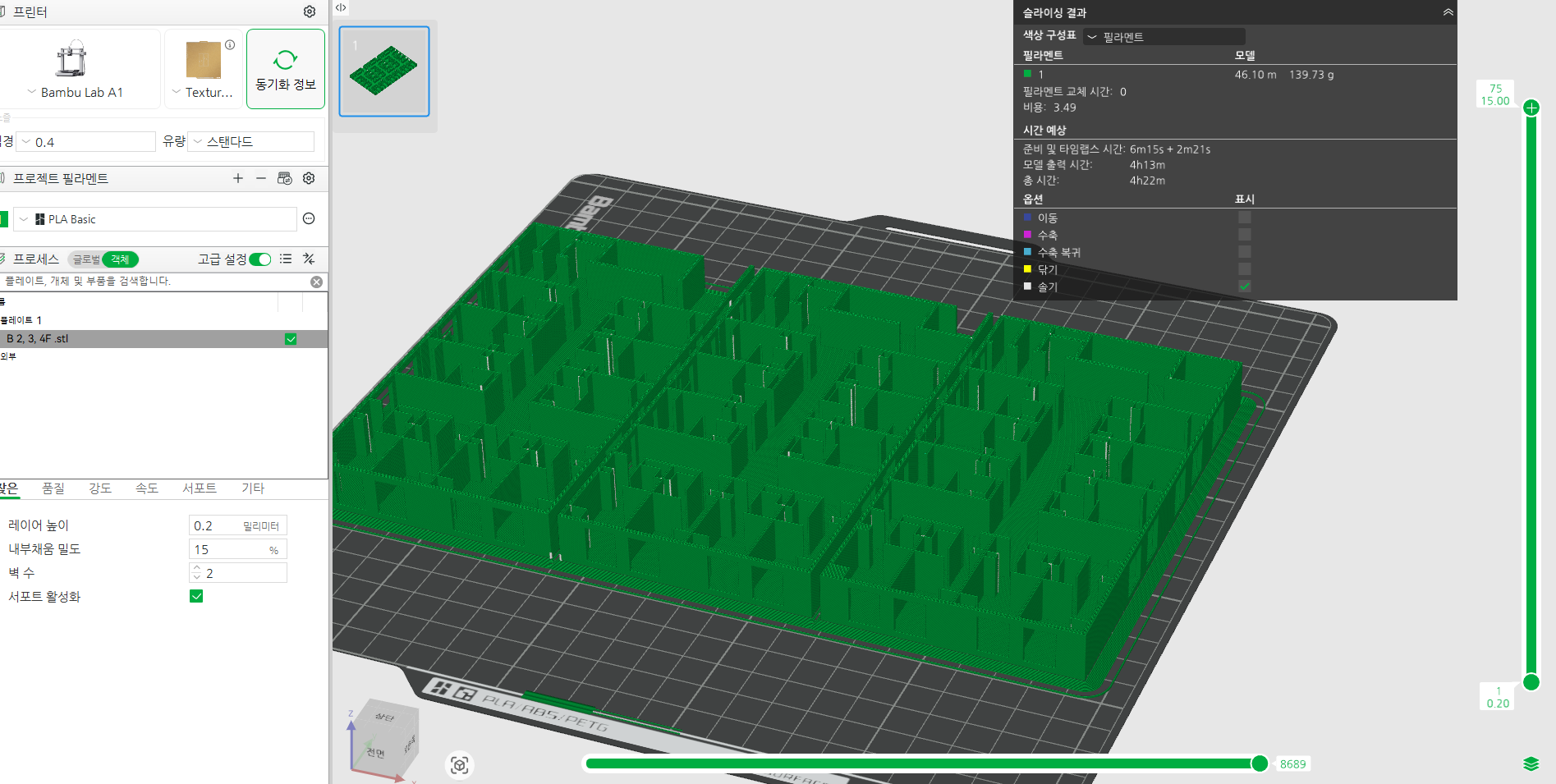Open the support settings tab
Viewport: 1556px width, 784px height.
(x=200, y=488)
